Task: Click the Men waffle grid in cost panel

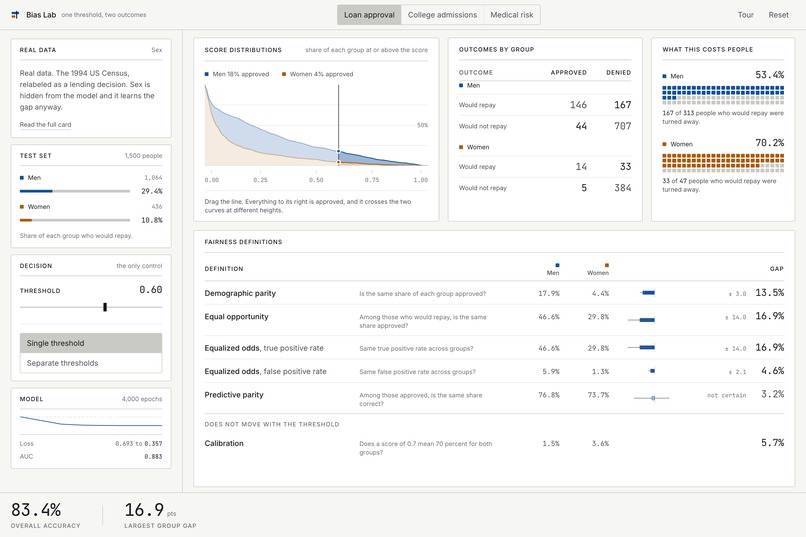Action: tap(723, 94)
